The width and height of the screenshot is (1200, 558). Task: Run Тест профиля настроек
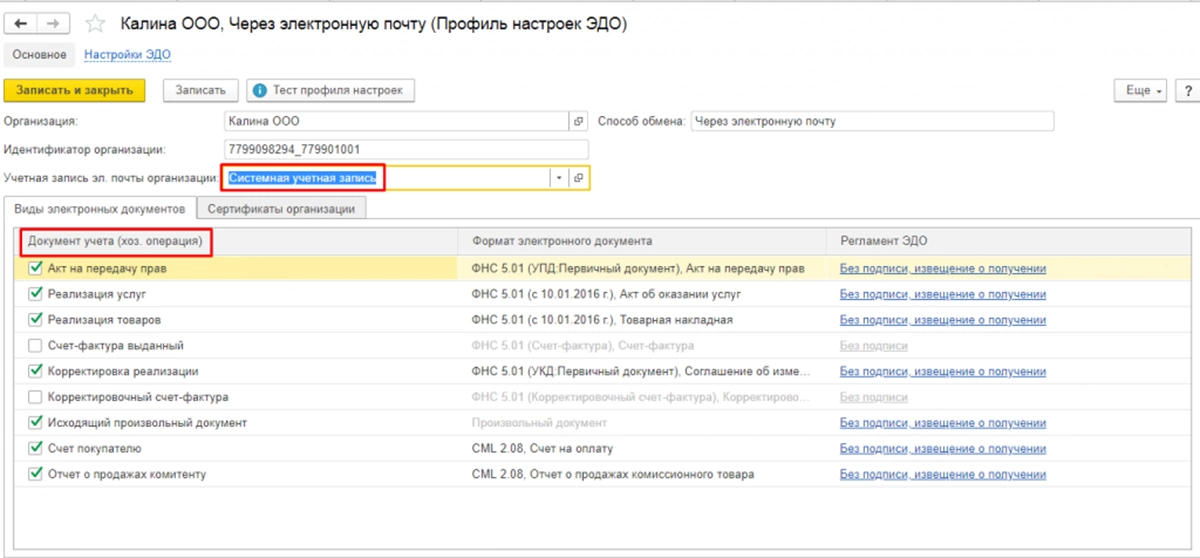point(330,90)
